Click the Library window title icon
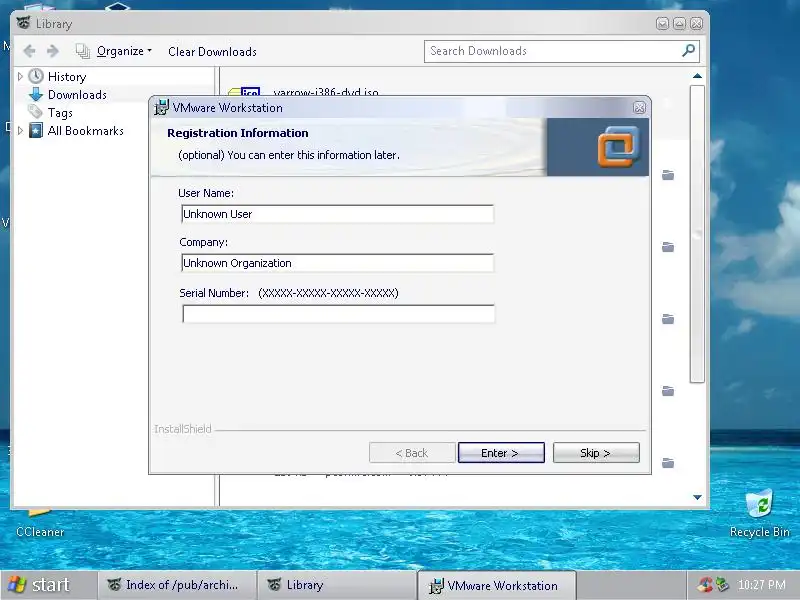 tap(23, 22)
